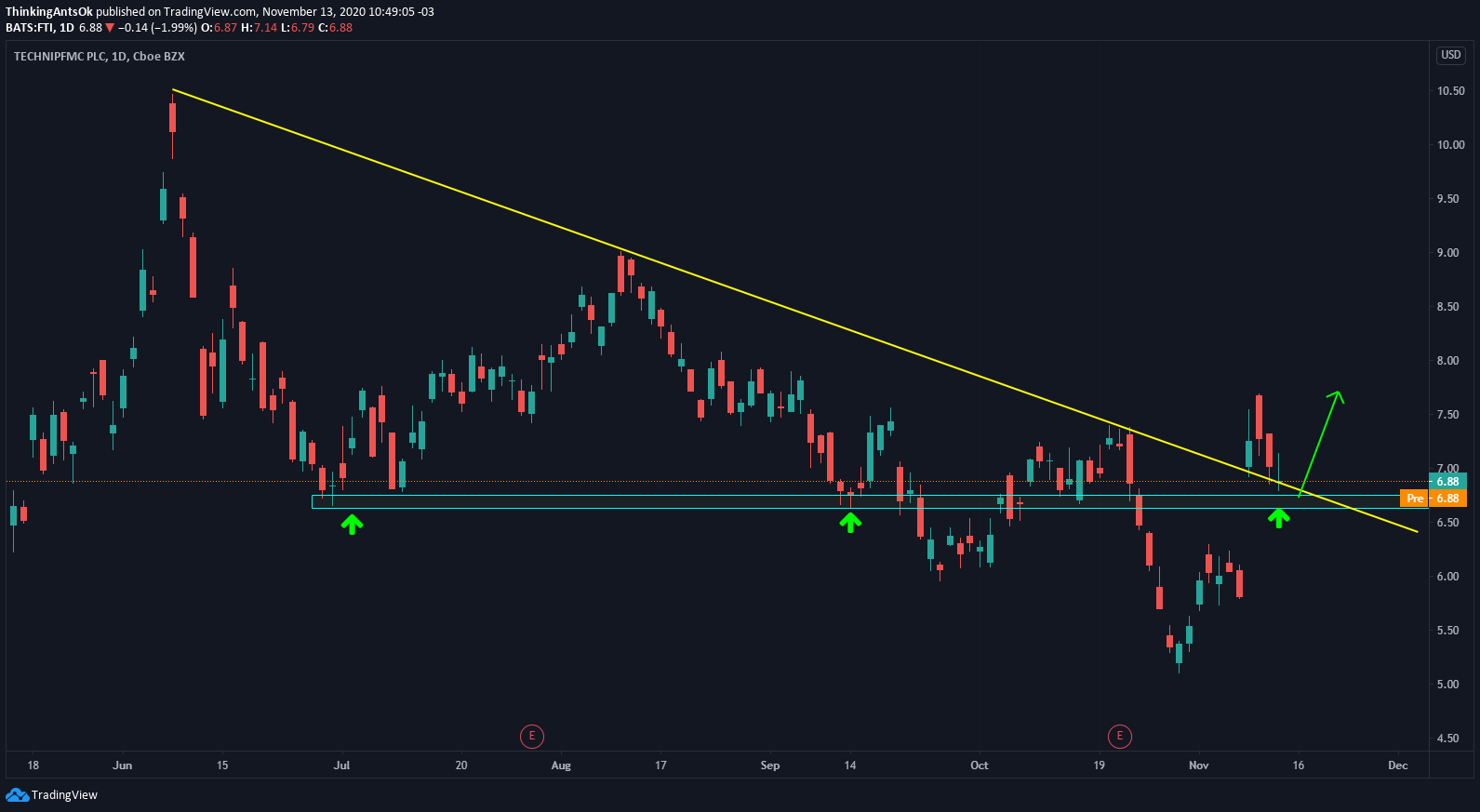Click the 10.00 price axis label
The width and height of the screenshot is (1480, 812).
click(1450, 145)
